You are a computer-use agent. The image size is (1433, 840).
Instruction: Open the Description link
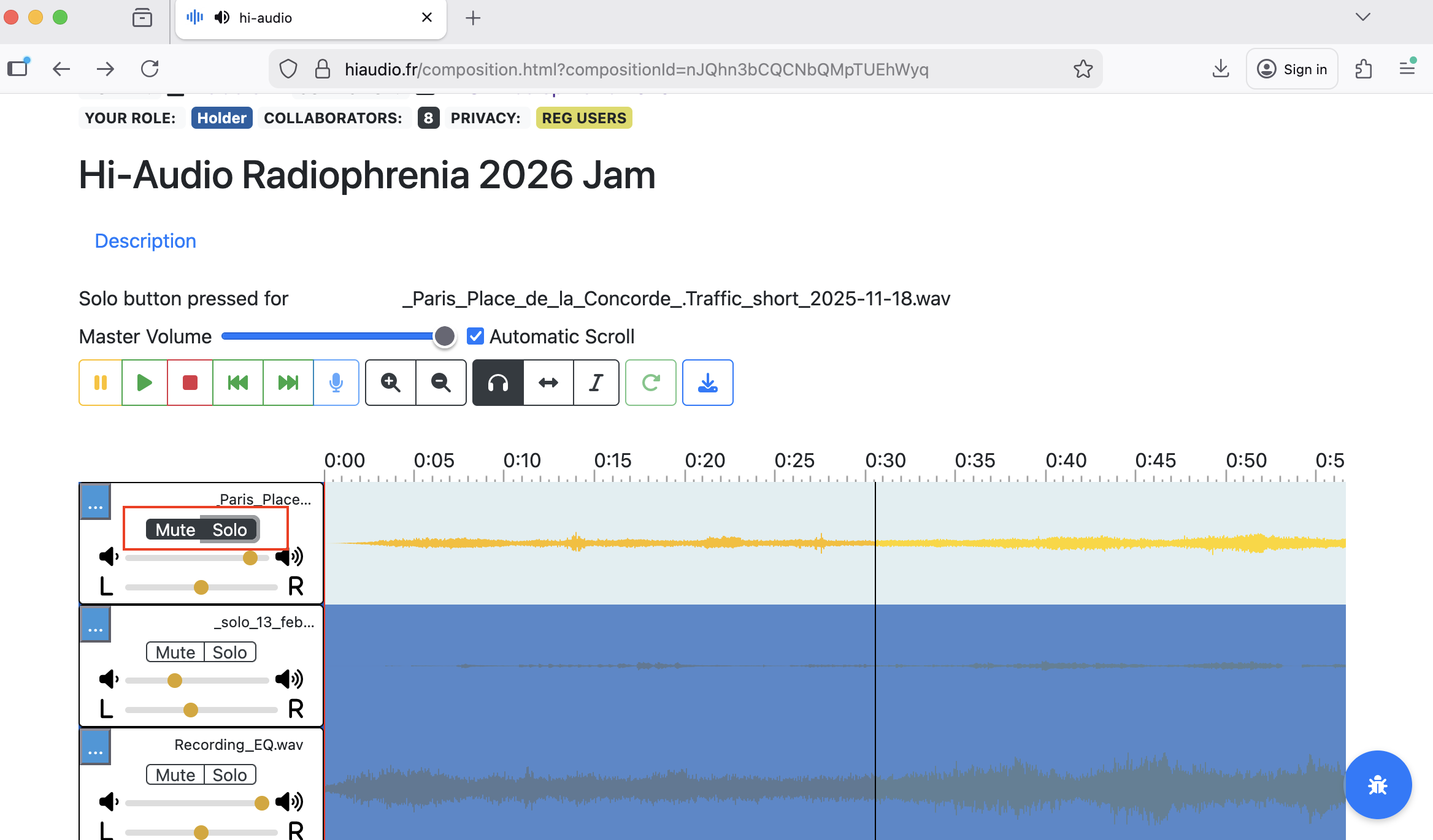pos(145,241)
